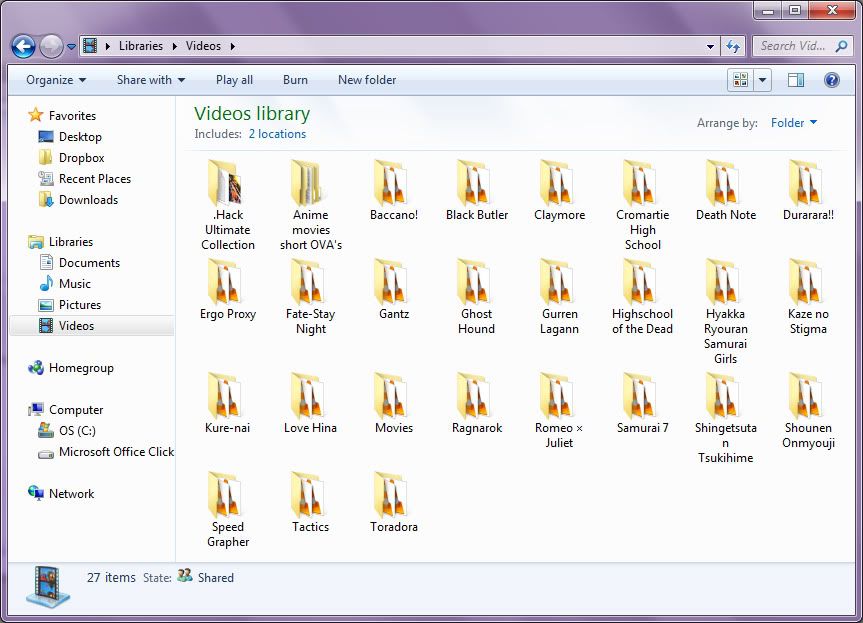Toggle the preview pane icon
The height and width of the screenshot is (623, 863).
coord(795,80)
